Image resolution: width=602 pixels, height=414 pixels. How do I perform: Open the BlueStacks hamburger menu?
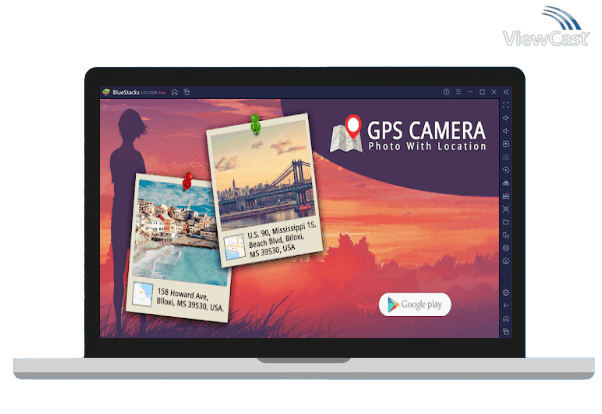click(458, 92)
